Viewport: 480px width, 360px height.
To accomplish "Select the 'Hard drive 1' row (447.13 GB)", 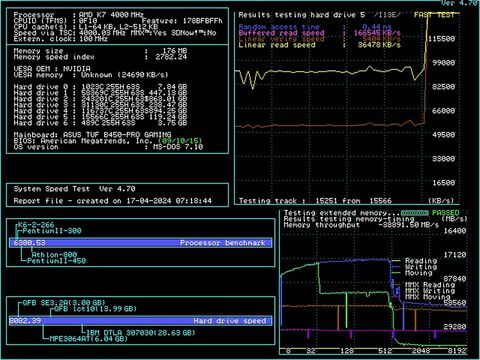I will [100, 93].
